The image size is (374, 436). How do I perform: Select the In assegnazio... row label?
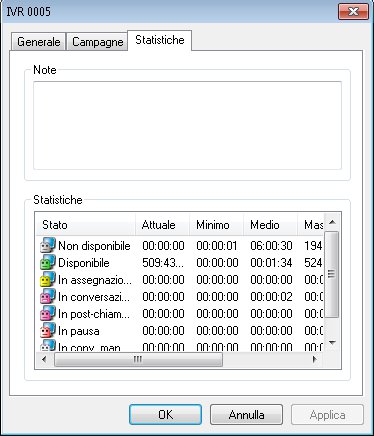pyautogui.click(x=95, y=280)
